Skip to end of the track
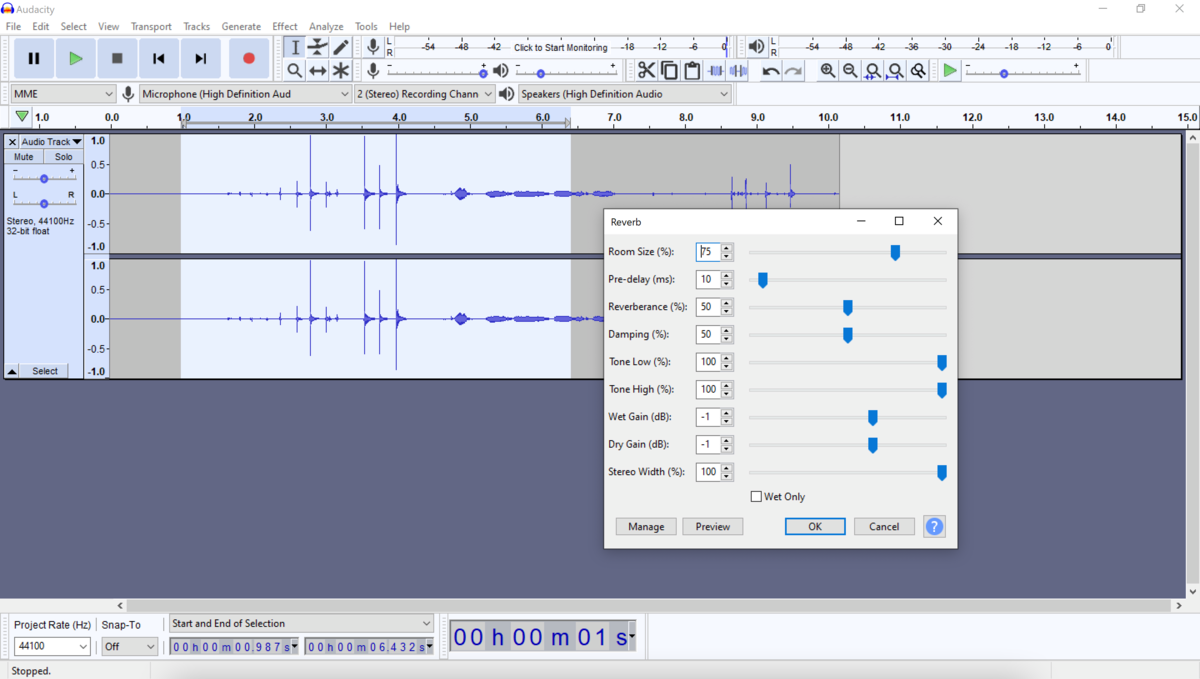The image size is (1200, 679). 201,59
